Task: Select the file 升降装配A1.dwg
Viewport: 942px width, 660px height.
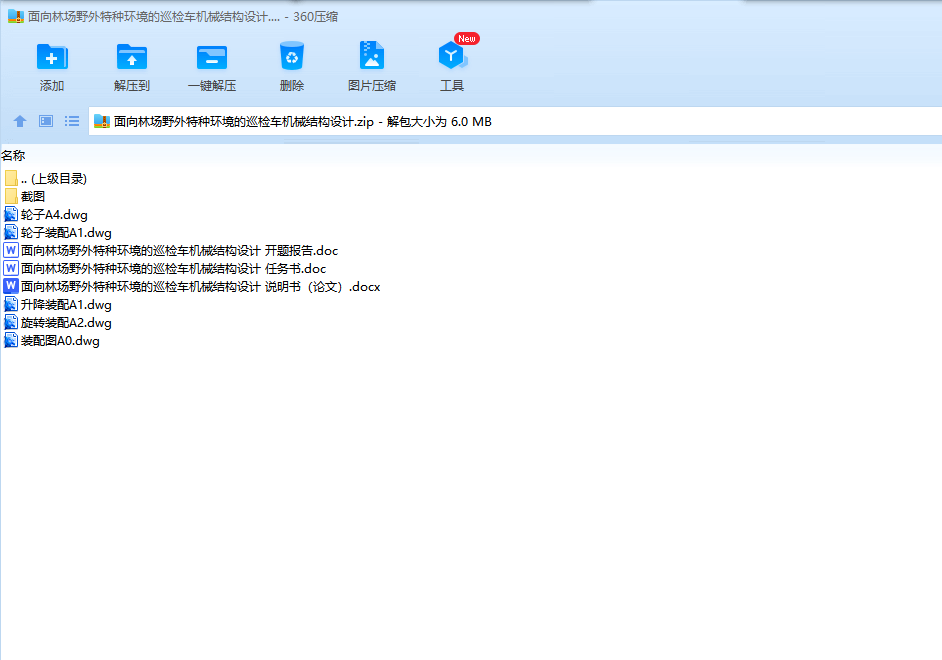Action: (x=58, y=304)
